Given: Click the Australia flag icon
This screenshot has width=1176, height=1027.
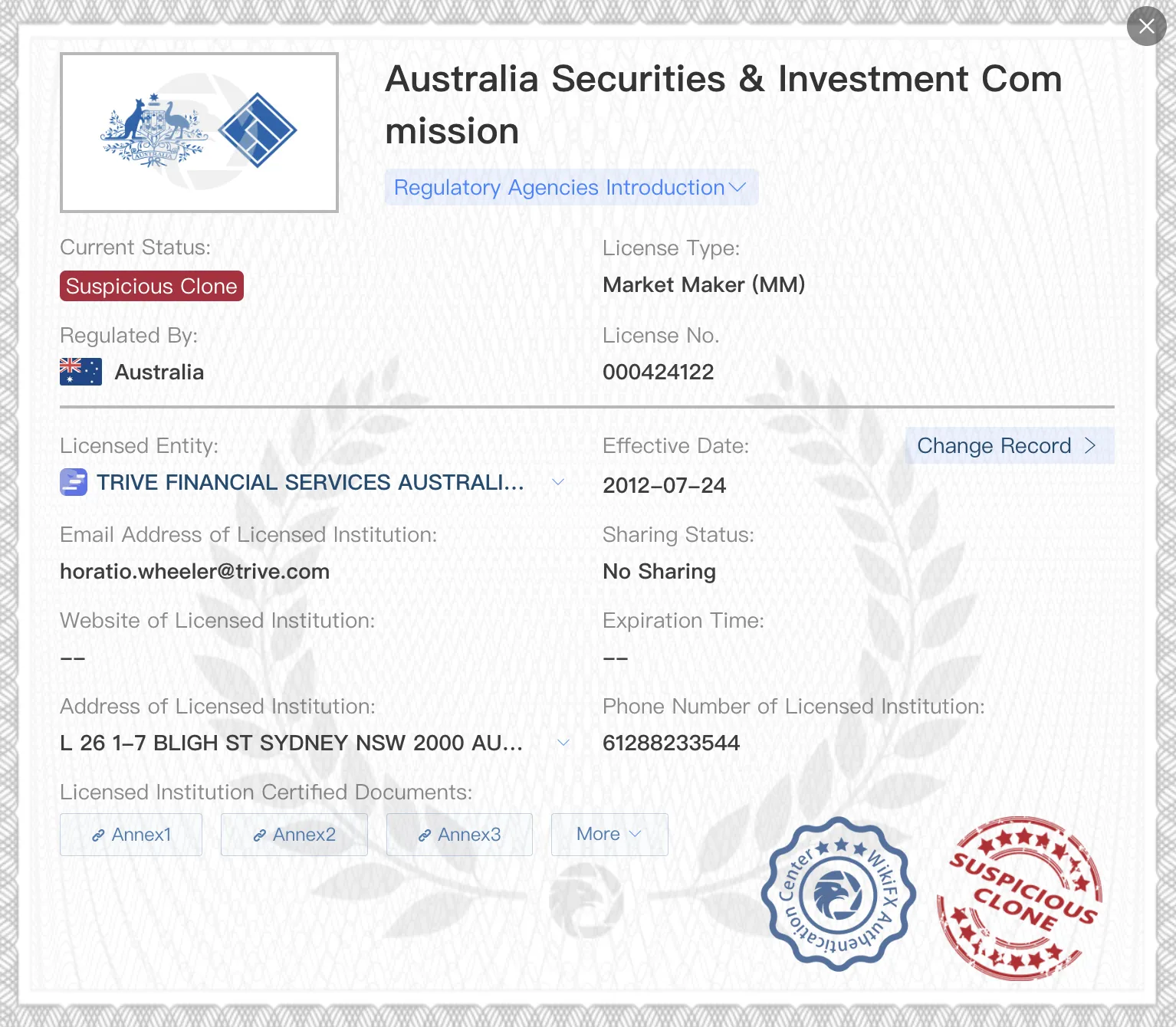Looking at the screenshot, I should (x=80, y=372).
